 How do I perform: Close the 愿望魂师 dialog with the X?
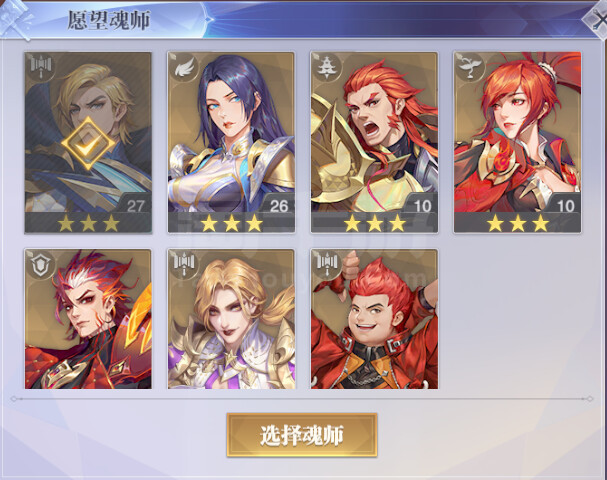tap(599, 19)
